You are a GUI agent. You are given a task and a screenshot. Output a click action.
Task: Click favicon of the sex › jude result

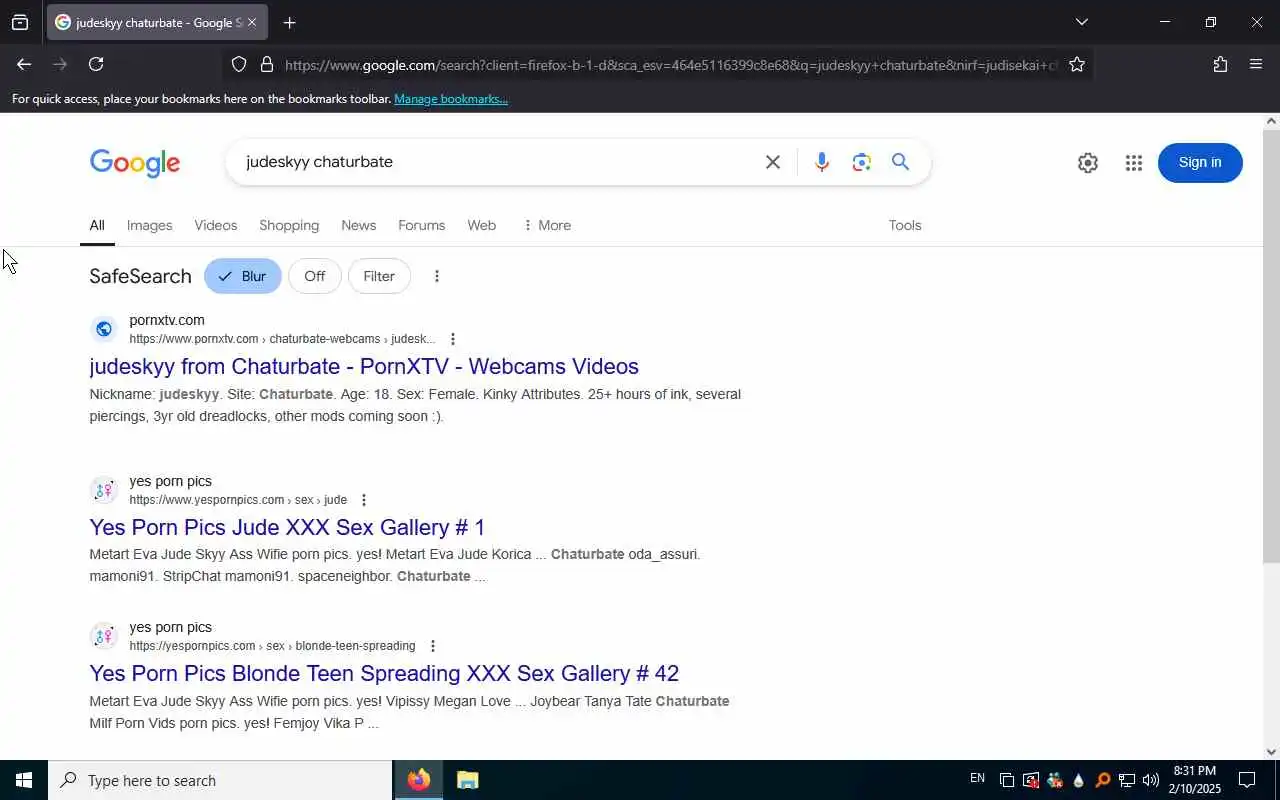click(104, 490)
